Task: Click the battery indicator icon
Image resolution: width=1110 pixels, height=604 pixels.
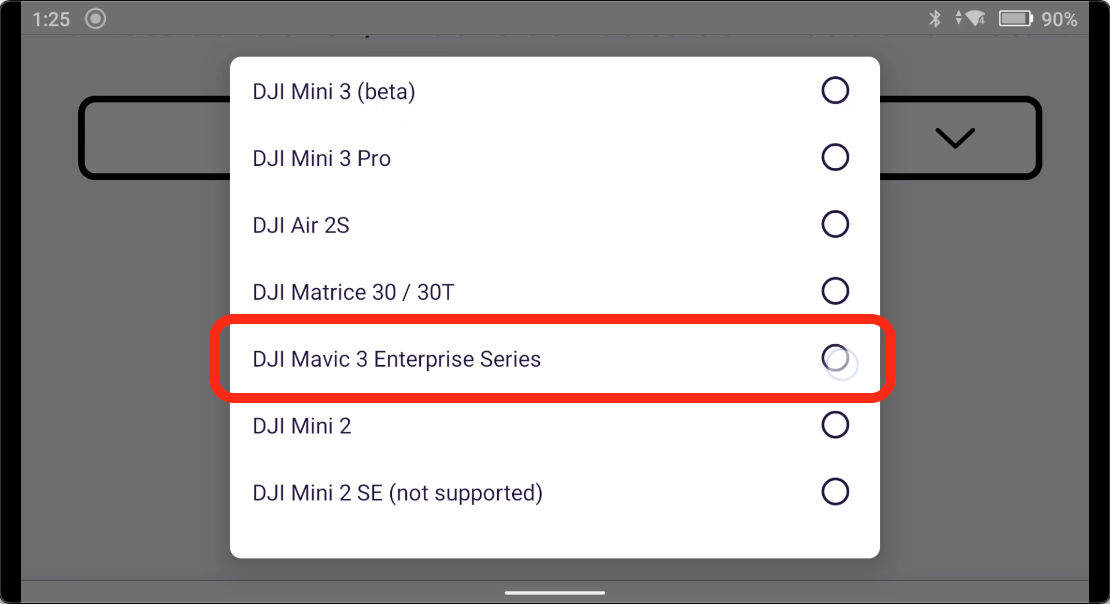Action: tap(1015, 19)
